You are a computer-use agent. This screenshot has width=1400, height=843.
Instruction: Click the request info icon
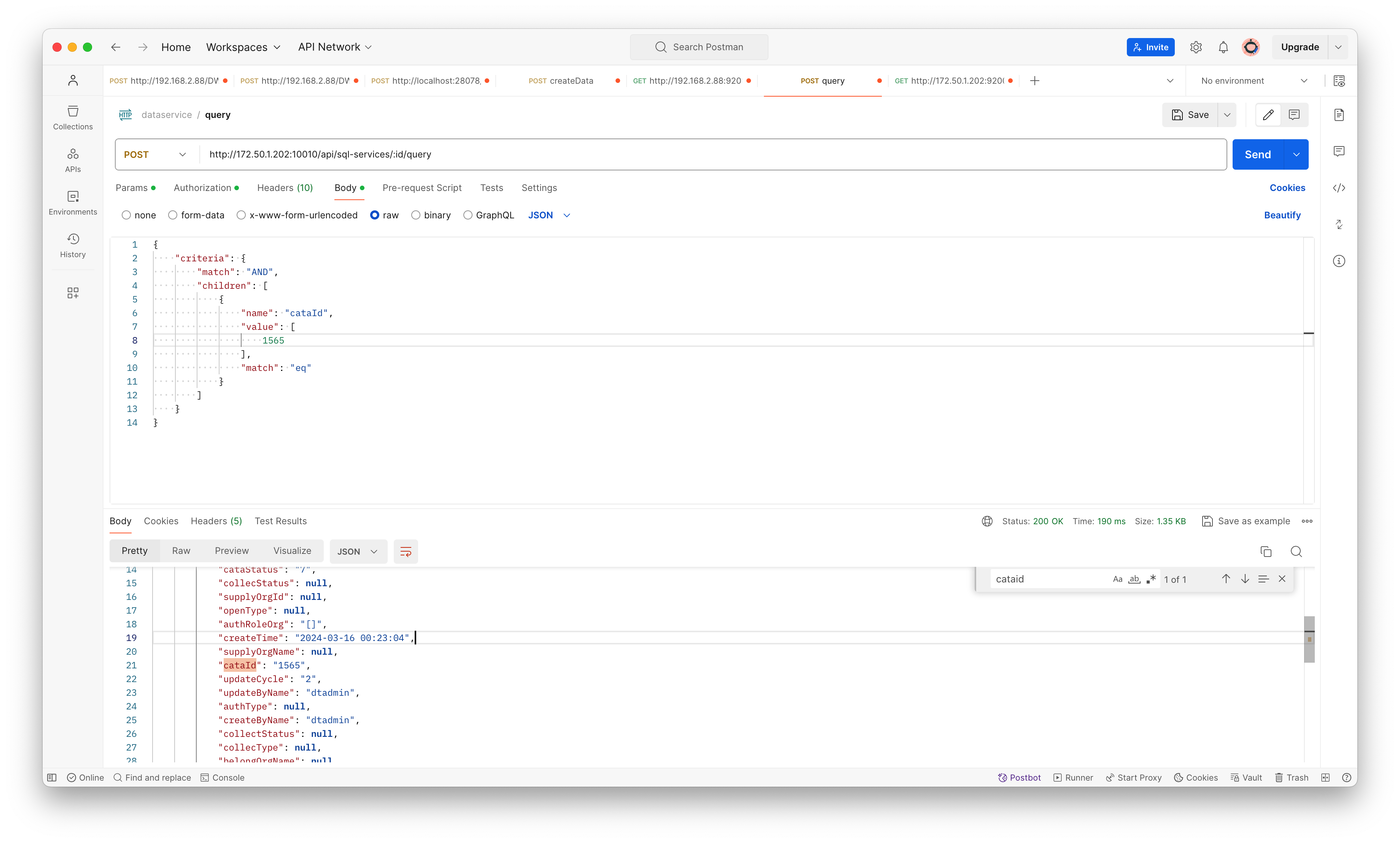[x=1339, y=261]
